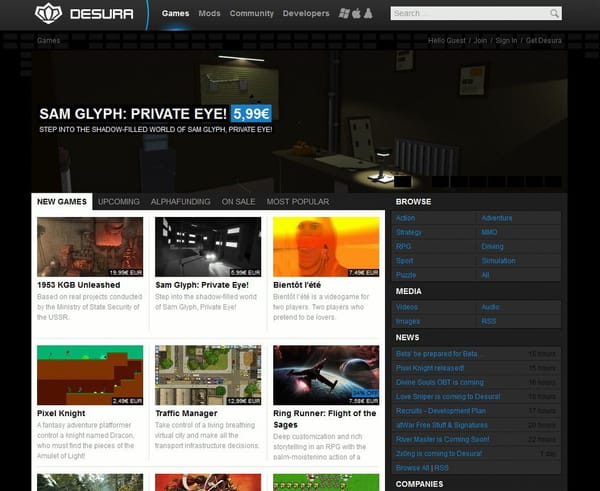The width and height of the screenshot is (600, 491).
Task: Click Ring Runner: Flight of the Sages title
Action: coord(324,419)
